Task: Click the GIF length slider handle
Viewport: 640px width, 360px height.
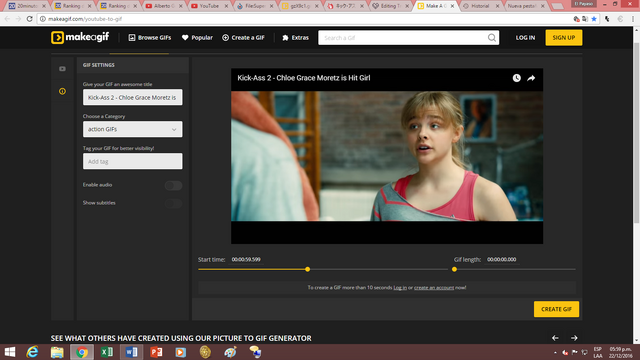Action: point(454,269)
